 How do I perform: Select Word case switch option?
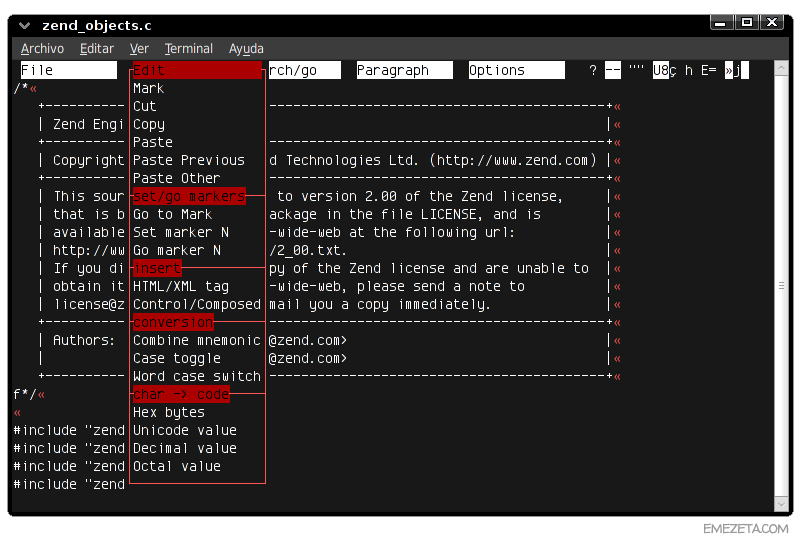click(x=197, y=376)
